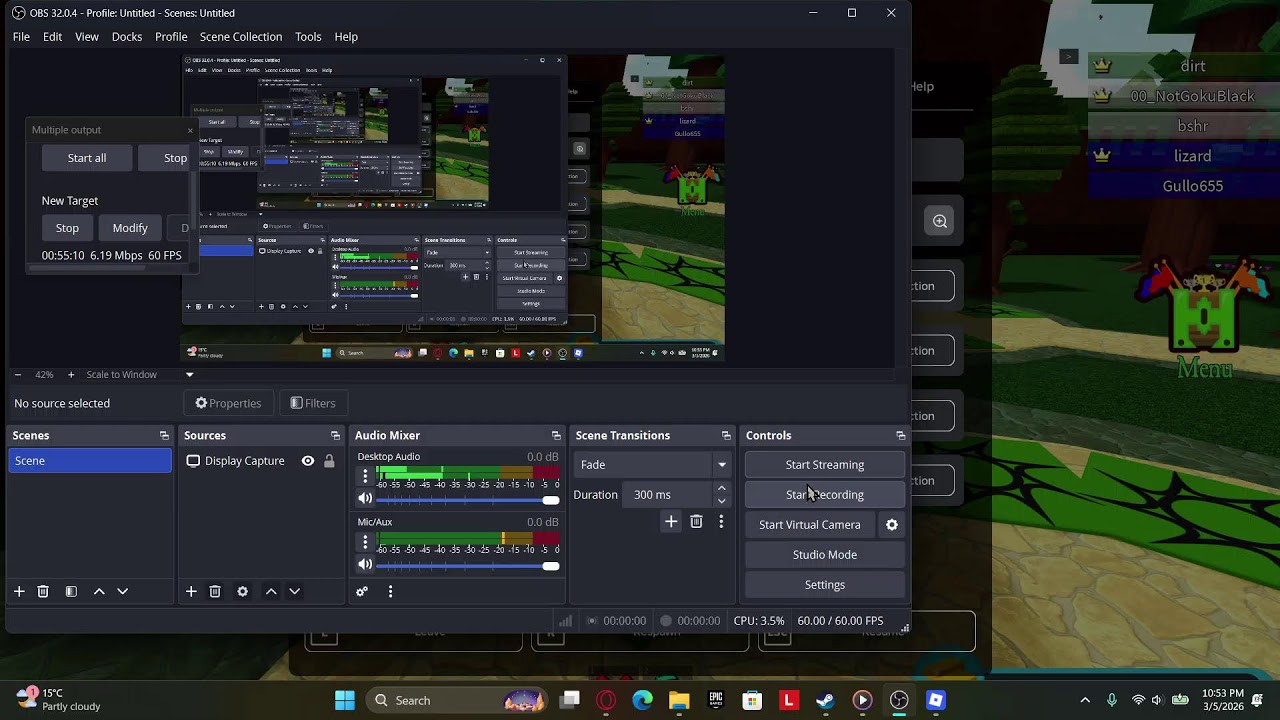Open transition properties three-dot menu

click(721, 521)
